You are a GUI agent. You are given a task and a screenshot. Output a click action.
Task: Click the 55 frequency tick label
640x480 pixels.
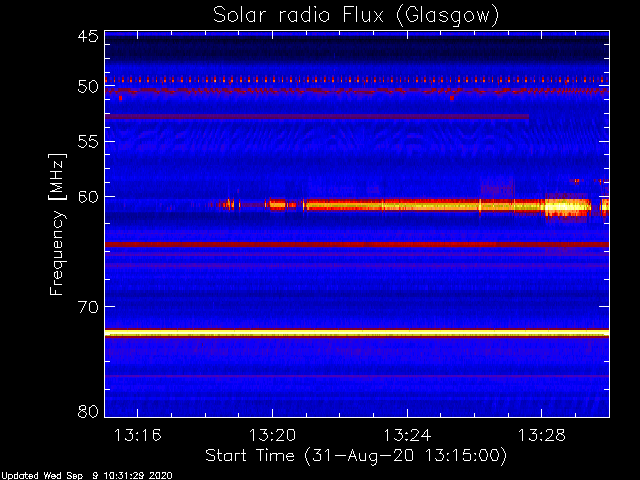tap(88, 142)
